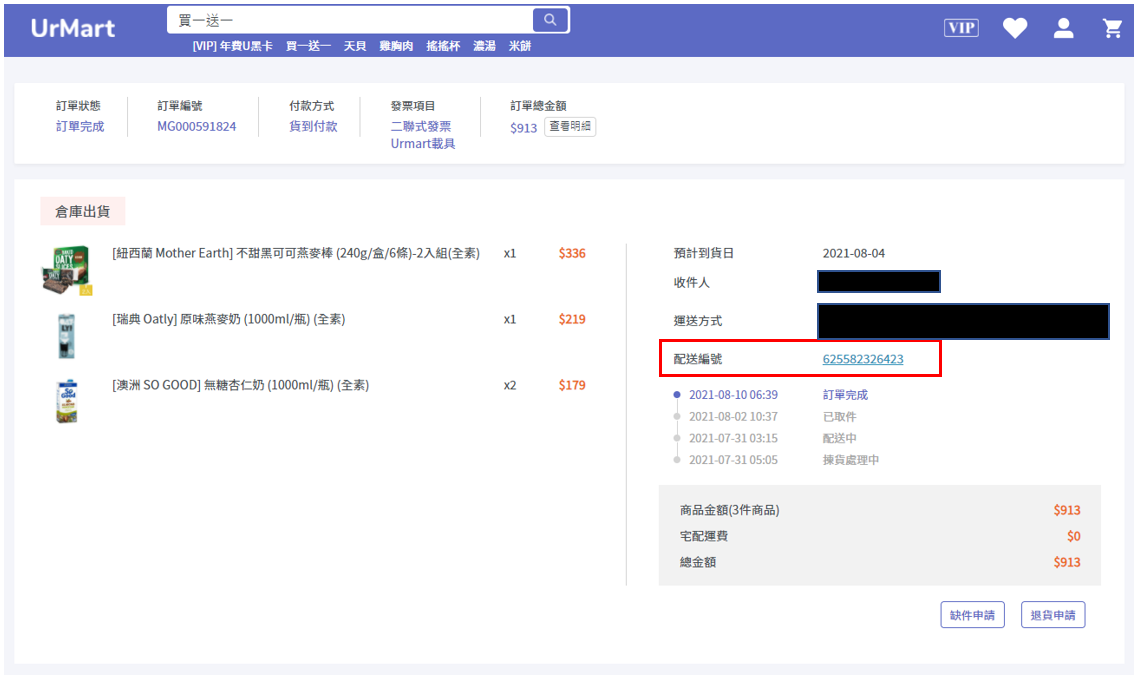Focus the search input field

point(350,20)
